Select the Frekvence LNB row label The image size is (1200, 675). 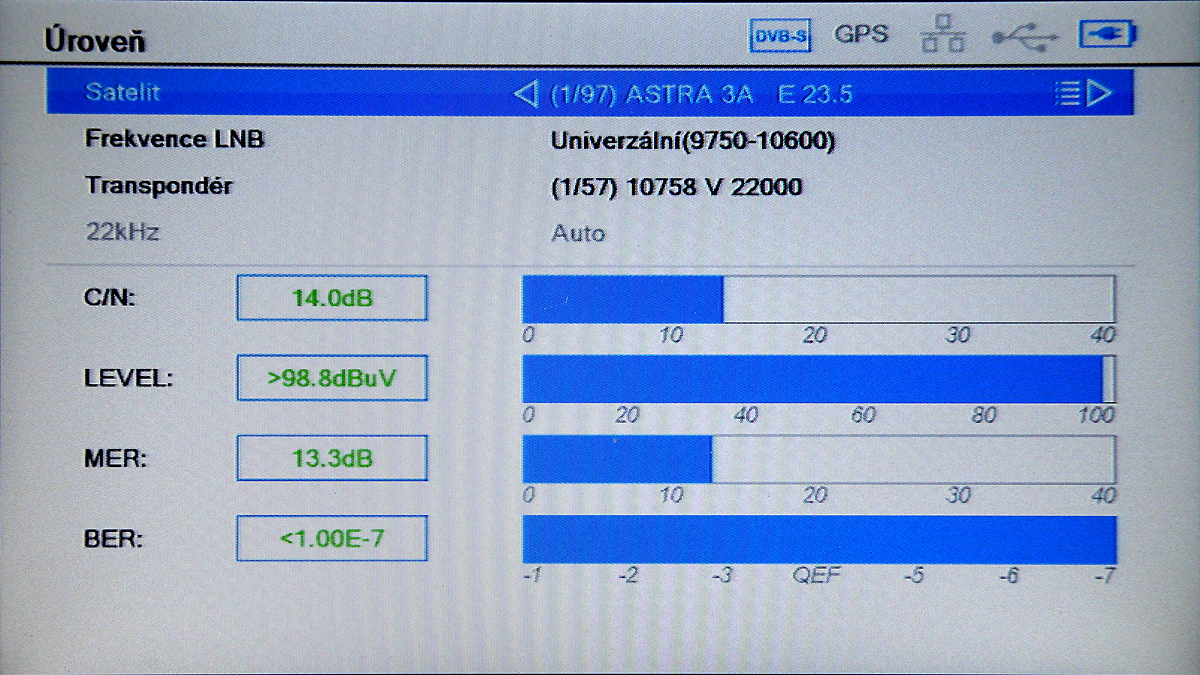175,140
